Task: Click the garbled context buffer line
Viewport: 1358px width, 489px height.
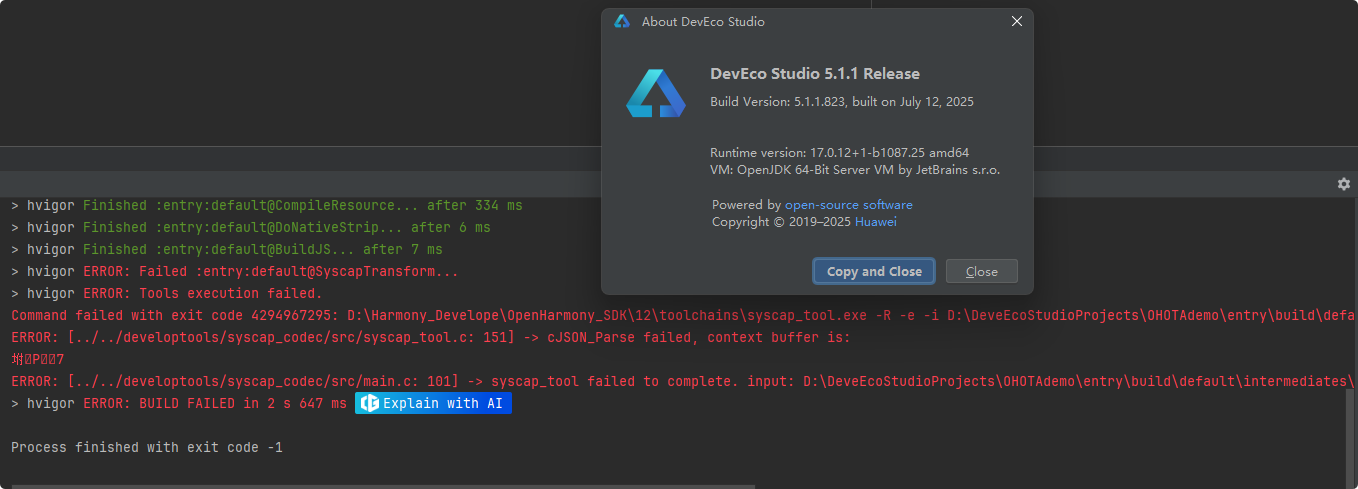Action: [38, 359]
